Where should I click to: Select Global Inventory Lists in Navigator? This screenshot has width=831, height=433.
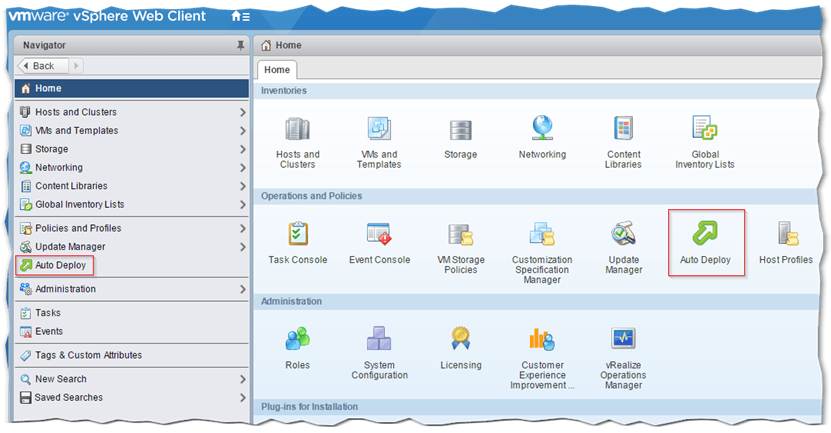pyautogui.click(x=131, y=205)
